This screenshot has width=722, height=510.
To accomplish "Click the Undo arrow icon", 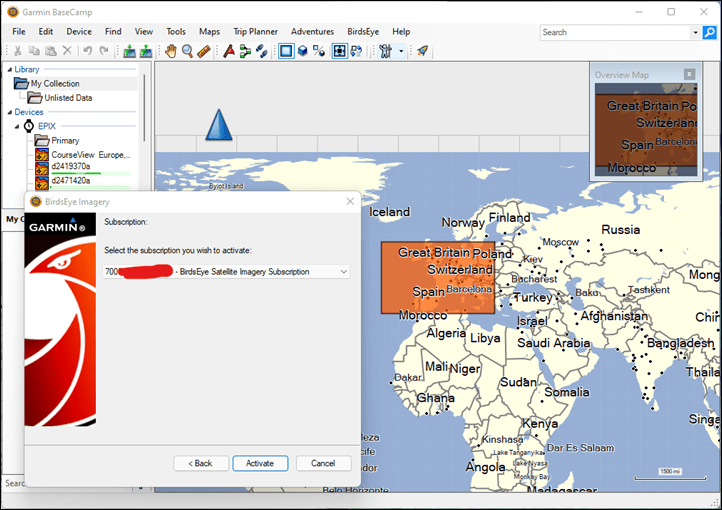I will click(x=87, y=51).
